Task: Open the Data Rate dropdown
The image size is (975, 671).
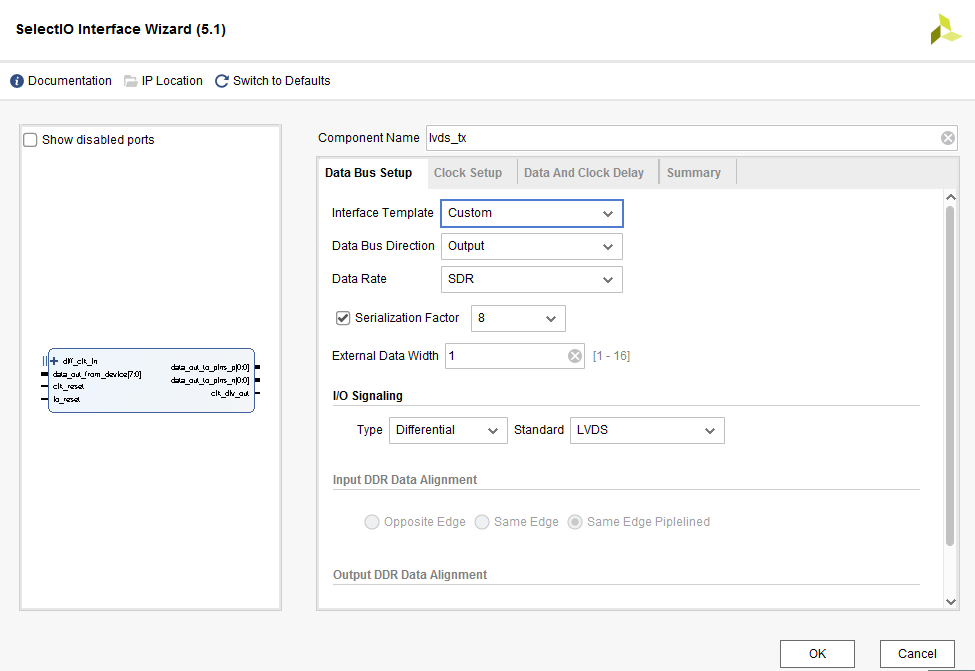Action: (x=532, y=279)
